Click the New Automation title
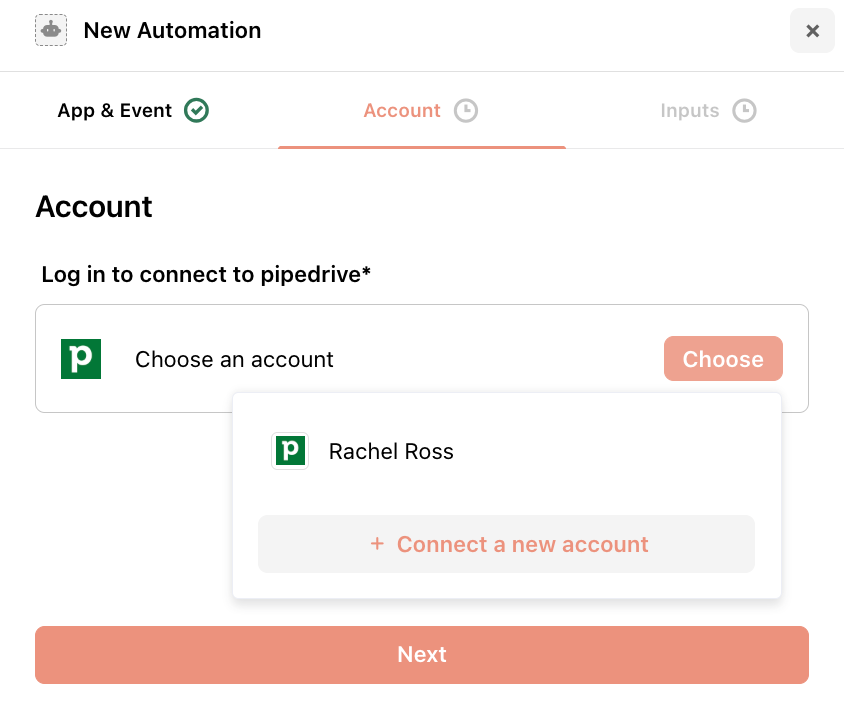 click(x=172, y=31)
